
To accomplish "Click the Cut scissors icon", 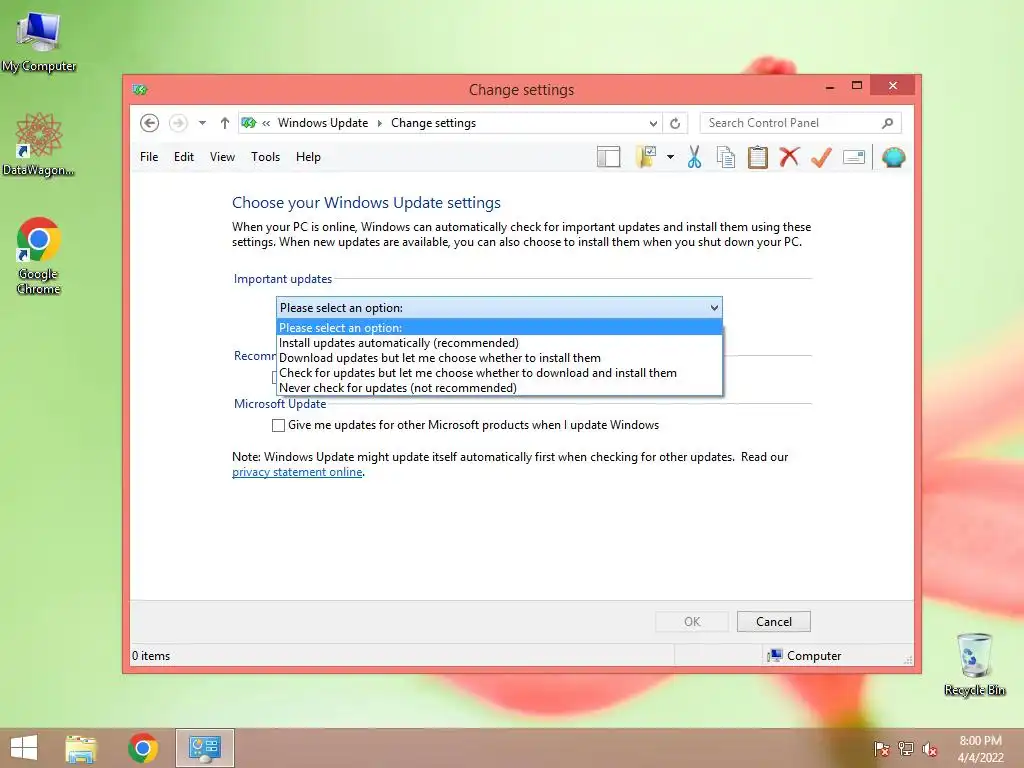I will 694,157.
